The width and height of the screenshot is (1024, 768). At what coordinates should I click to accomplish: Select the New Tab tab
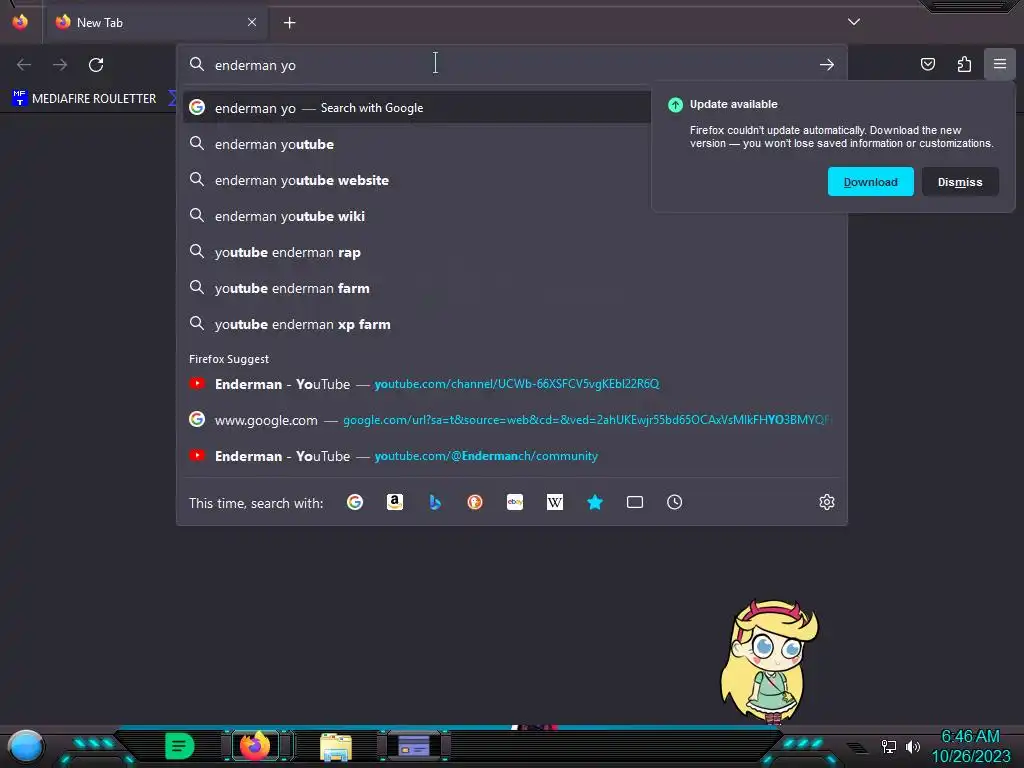(157, 22)
